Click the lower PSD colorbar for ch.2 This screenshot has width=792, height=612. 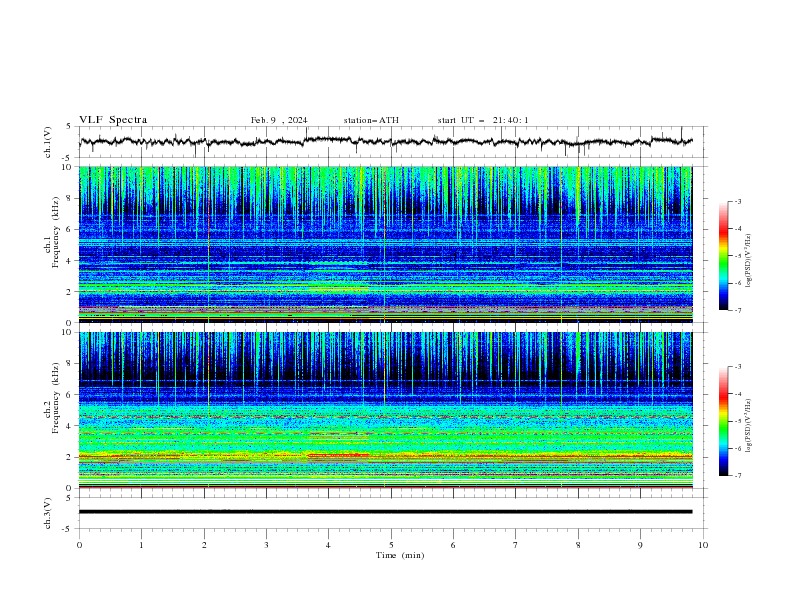(723, 421)
